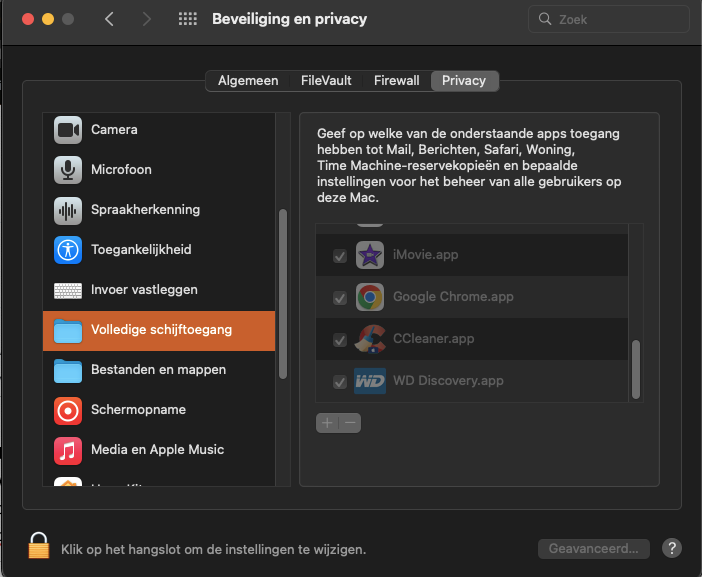Minimize the window with the yellow button
The width and height of the screenshot is (702, 577).
tap(48, 19)
